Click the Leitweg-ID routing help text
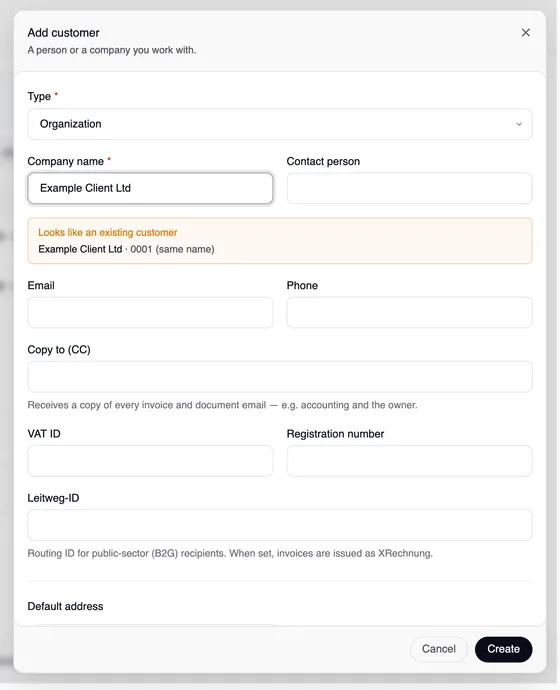Screen dimensions: 560x690 click(230, 553)
